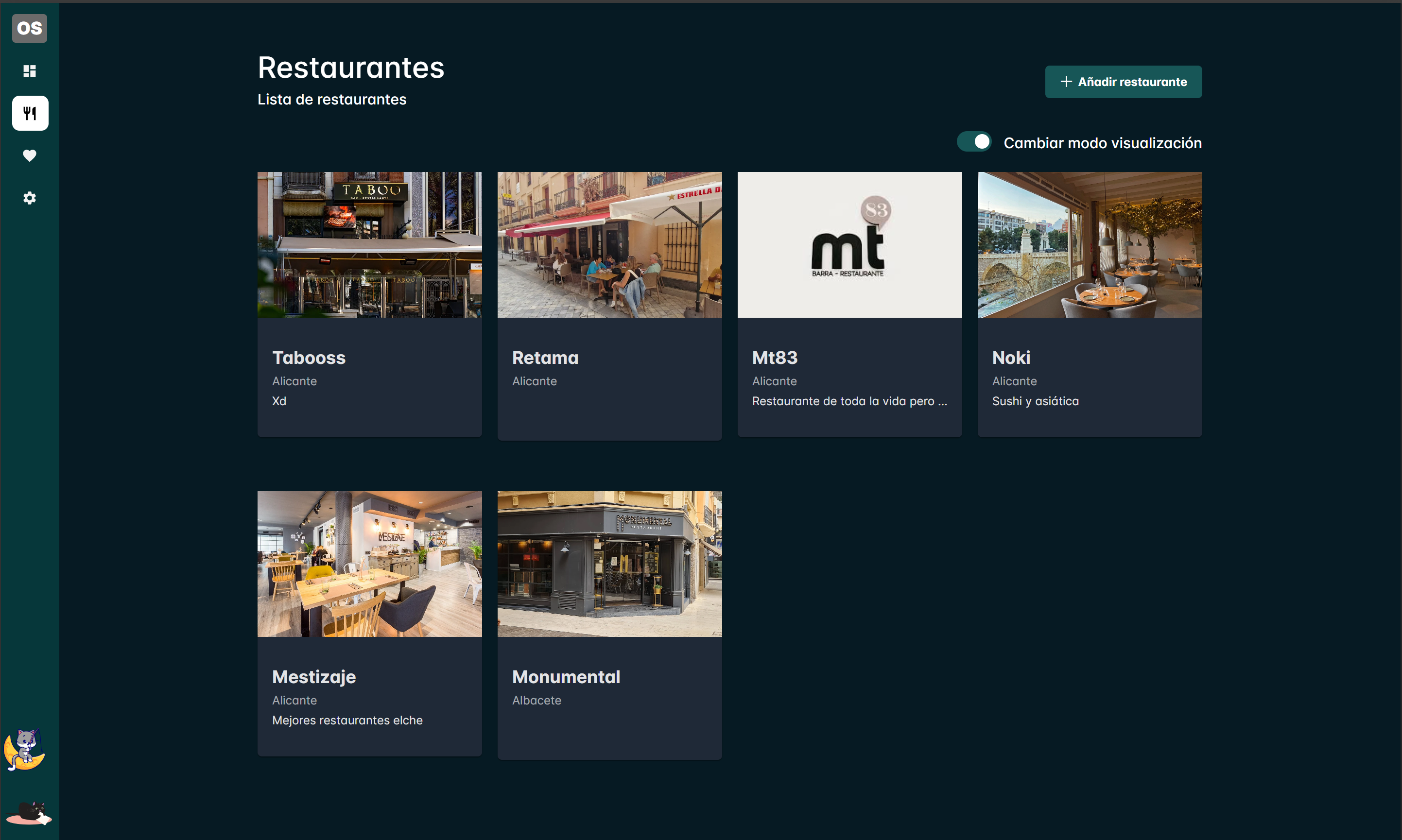Image resolution: width=1402 pixels, height=840 pixels.
Task: Click the OS logo in sidebar
Action: tap(30, 28)
